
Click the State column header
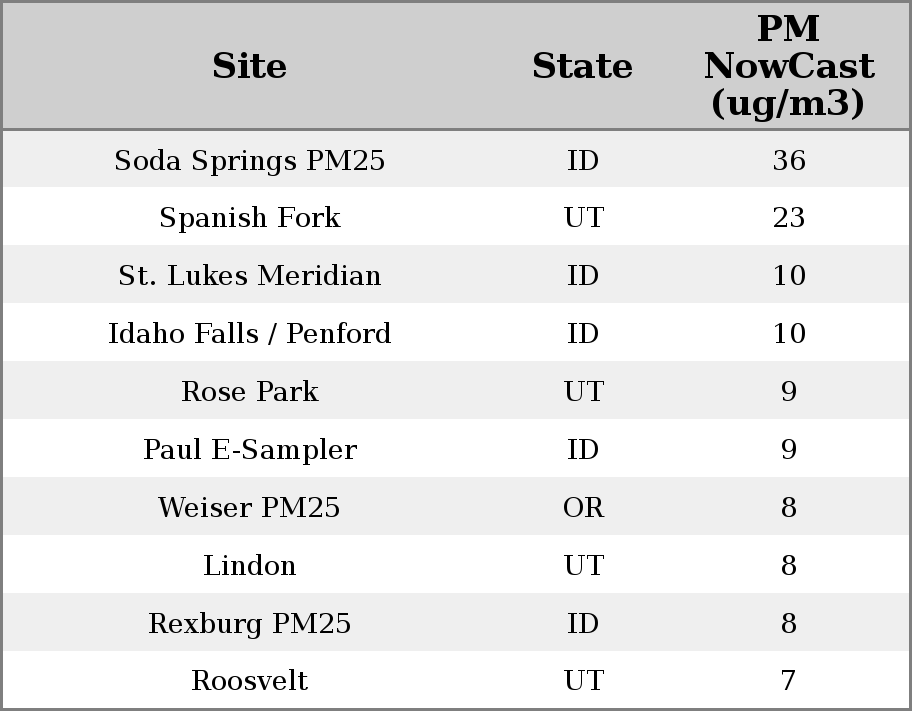[582, 67]
